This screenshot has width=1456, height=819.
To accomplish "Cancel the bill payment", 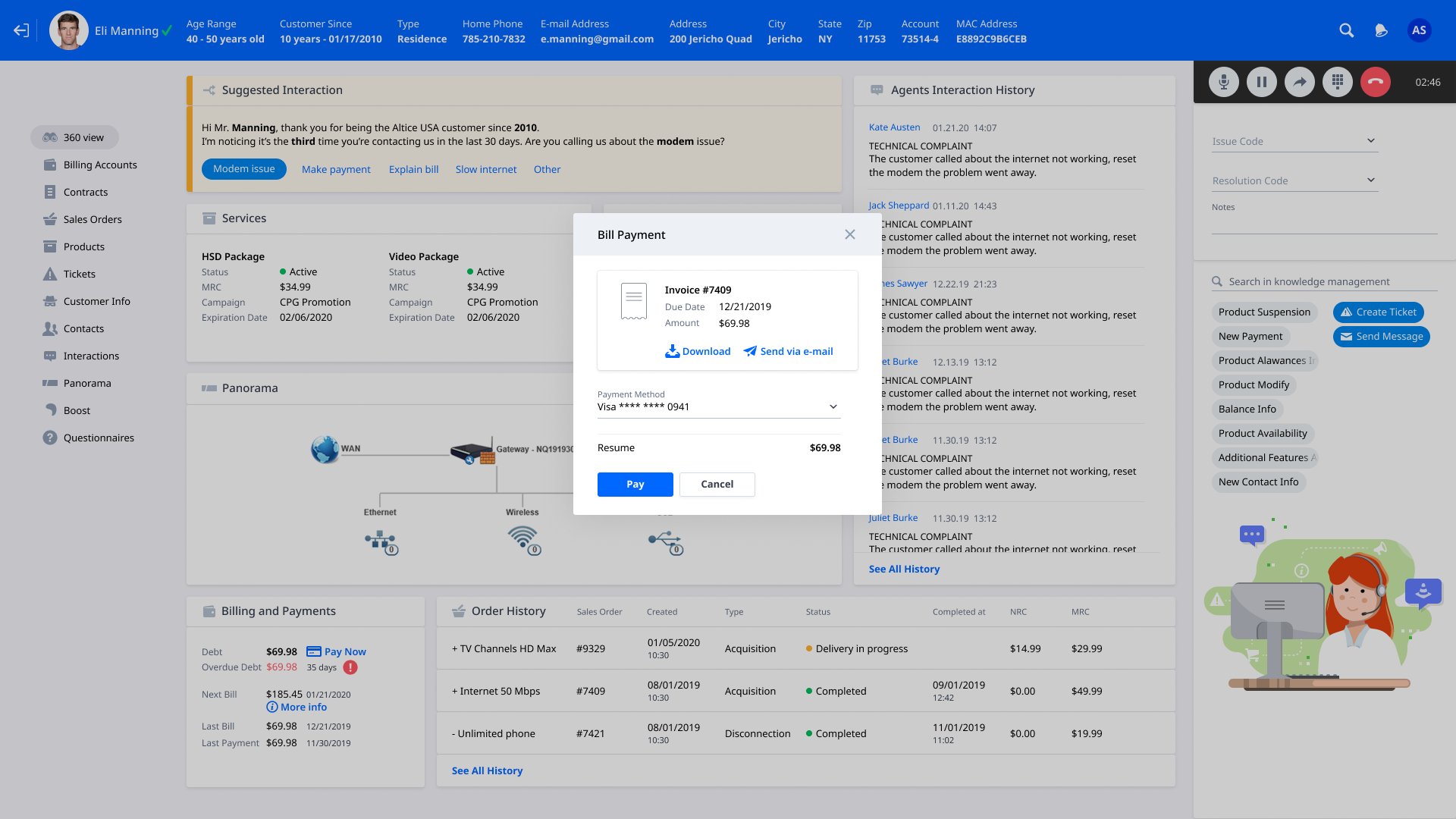I will click(x=717, y=484).
